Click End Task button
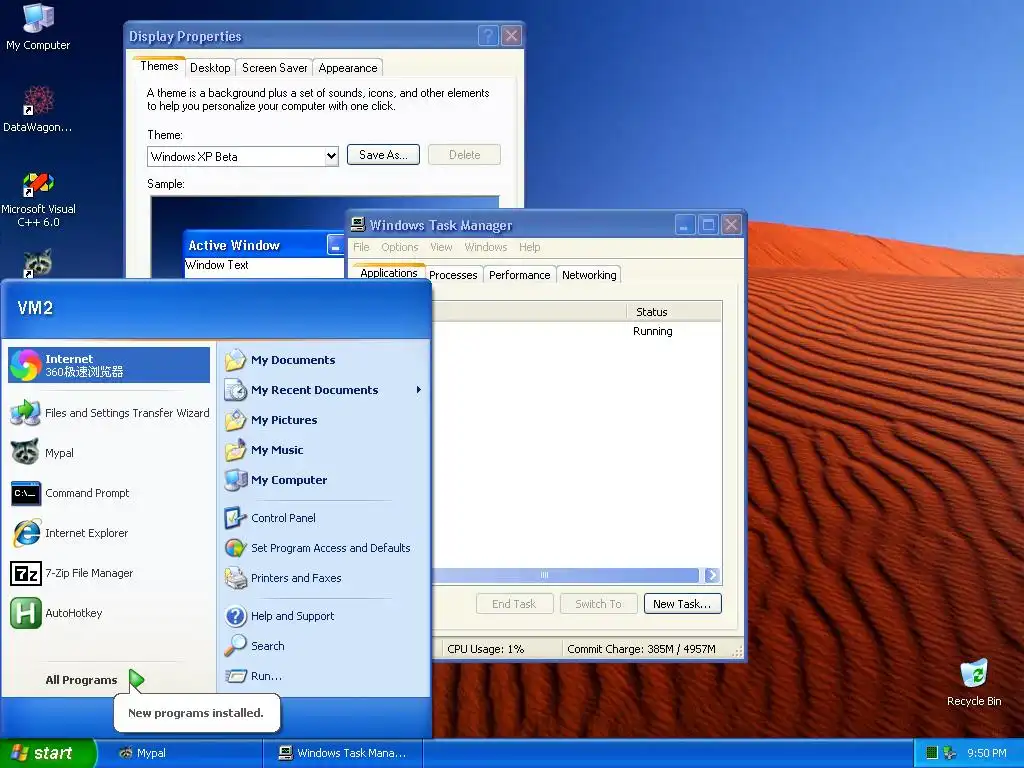The height and width of the screenshot is (768, 1024). pyautogui.click(x=514, y=604)
